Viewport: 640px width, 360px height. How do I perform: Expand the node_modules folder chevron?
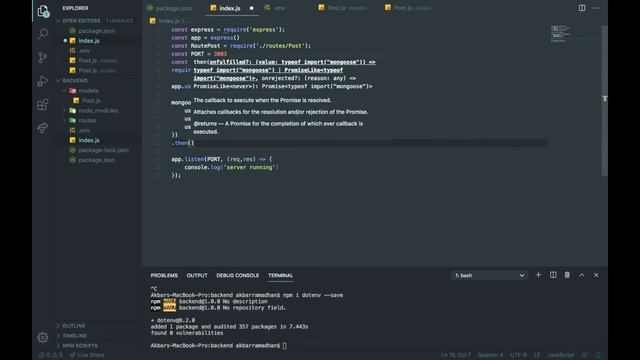(64, 110)
